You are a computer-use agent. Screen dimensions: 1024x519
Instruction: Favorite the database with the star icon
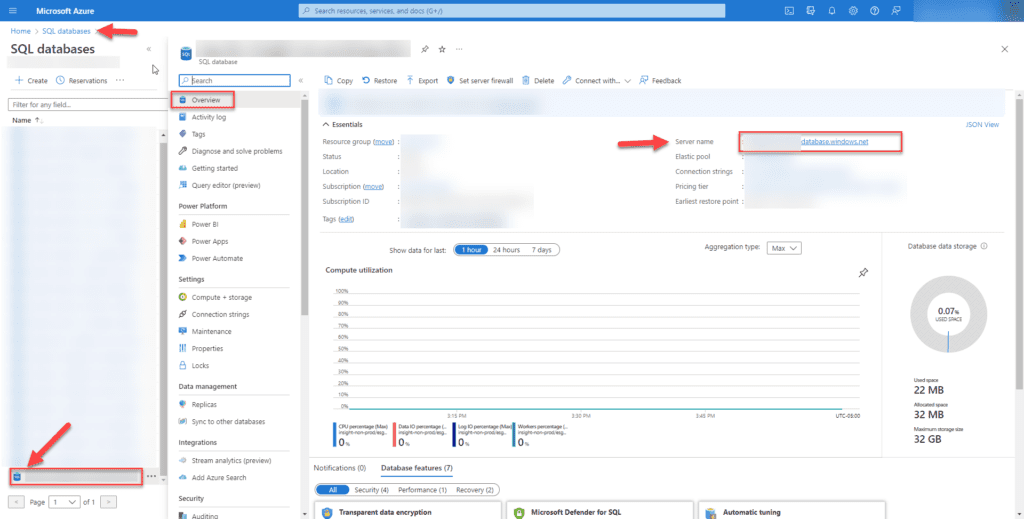point(442,49)
